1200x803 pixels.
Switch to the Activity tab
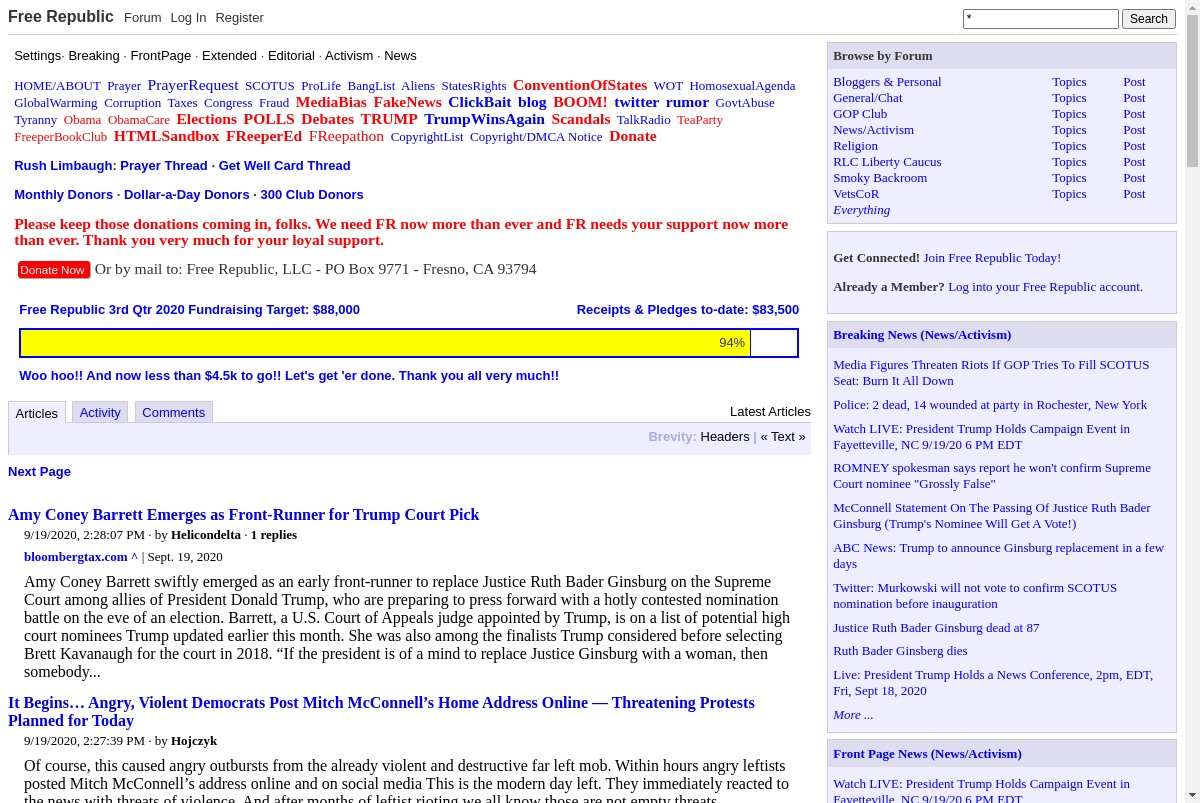[100, 412]
